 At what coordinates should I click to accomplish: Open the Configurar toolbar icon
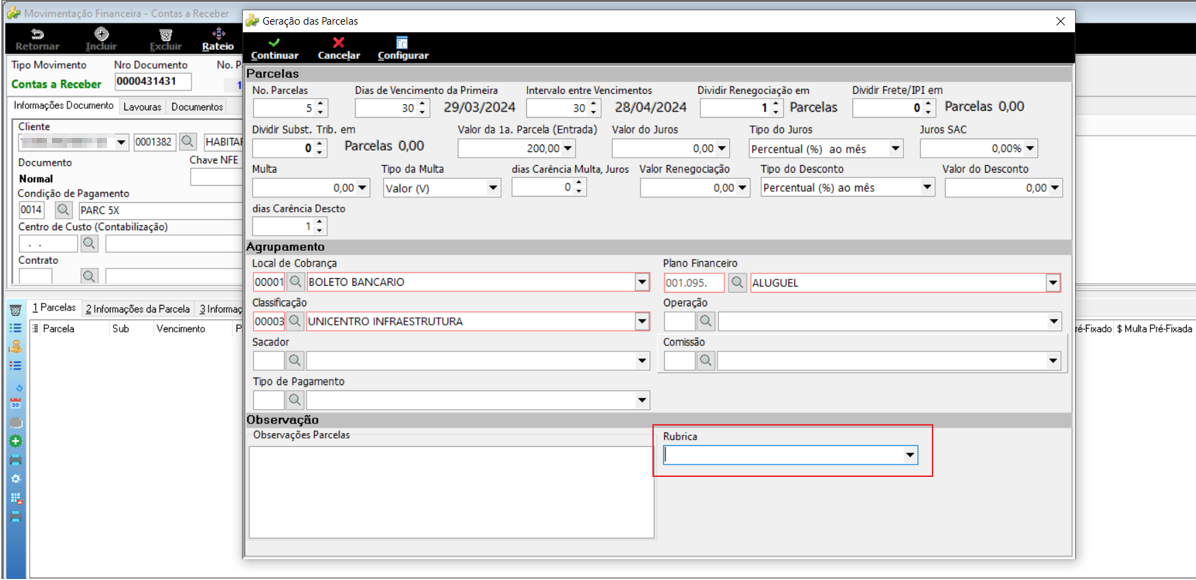[403, 43]
